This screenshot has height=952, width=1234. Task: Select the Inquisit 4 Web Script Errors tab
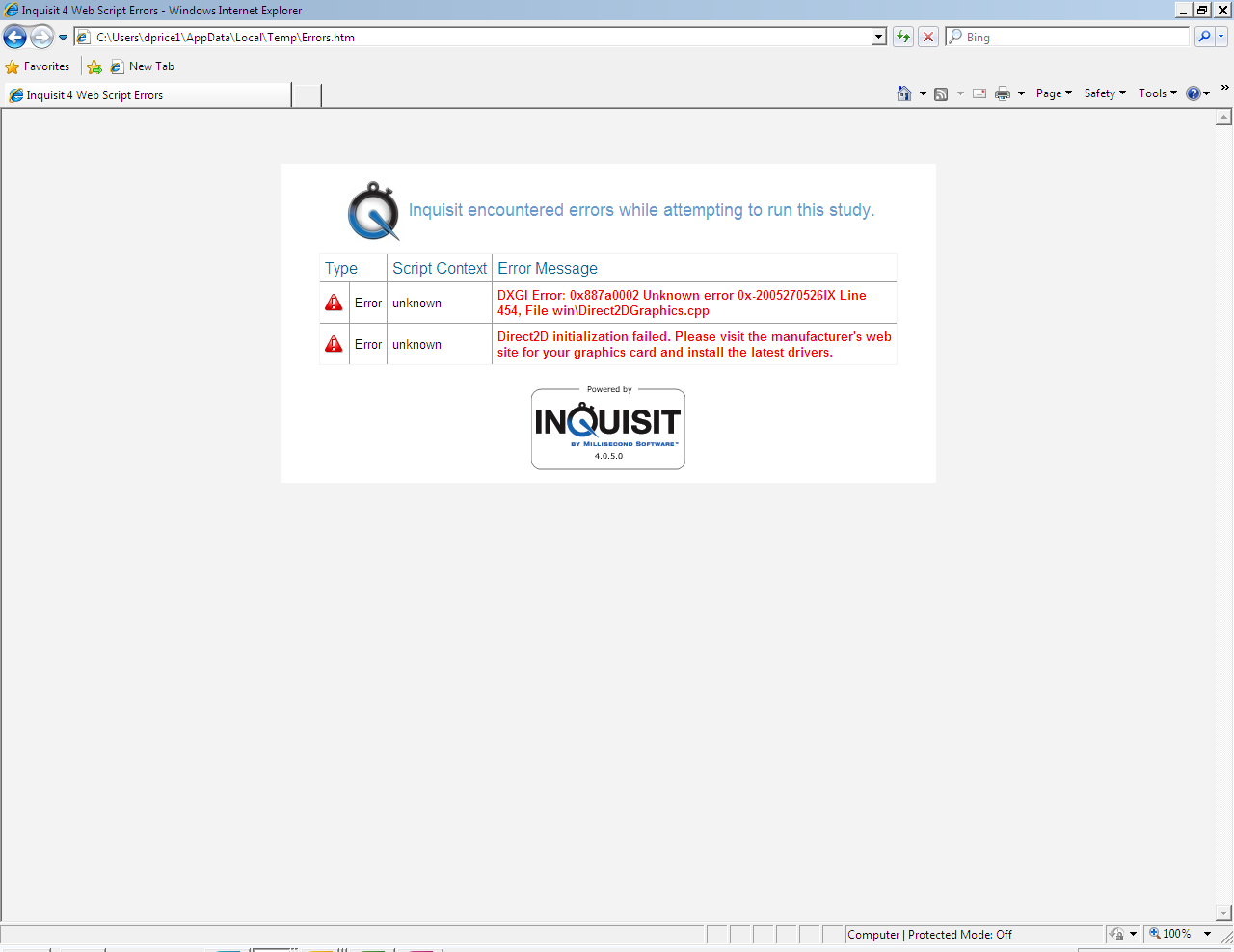tap(148, 95)
